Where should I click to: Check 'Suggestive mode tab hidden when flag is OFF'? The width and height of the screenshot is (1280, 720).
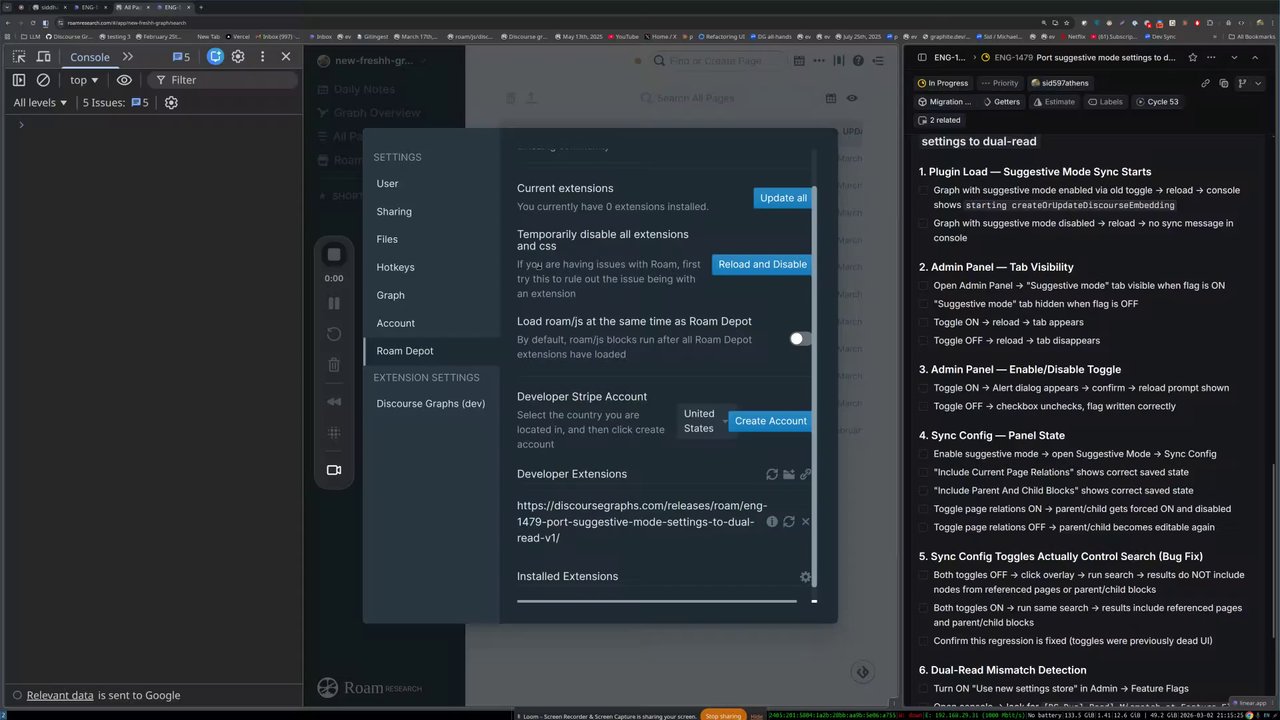[925, 304]
